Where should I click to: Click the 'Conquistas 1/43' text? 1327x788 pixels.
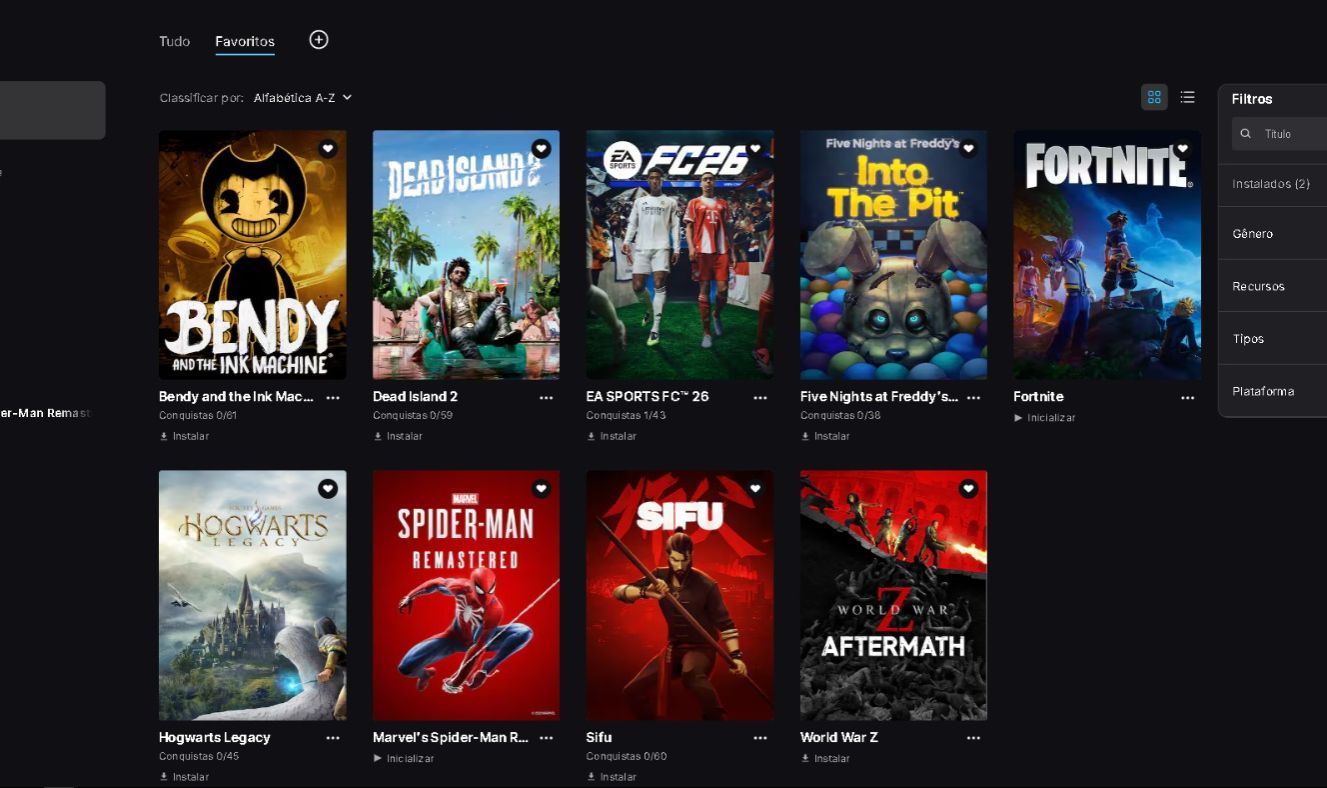point(626,415)
